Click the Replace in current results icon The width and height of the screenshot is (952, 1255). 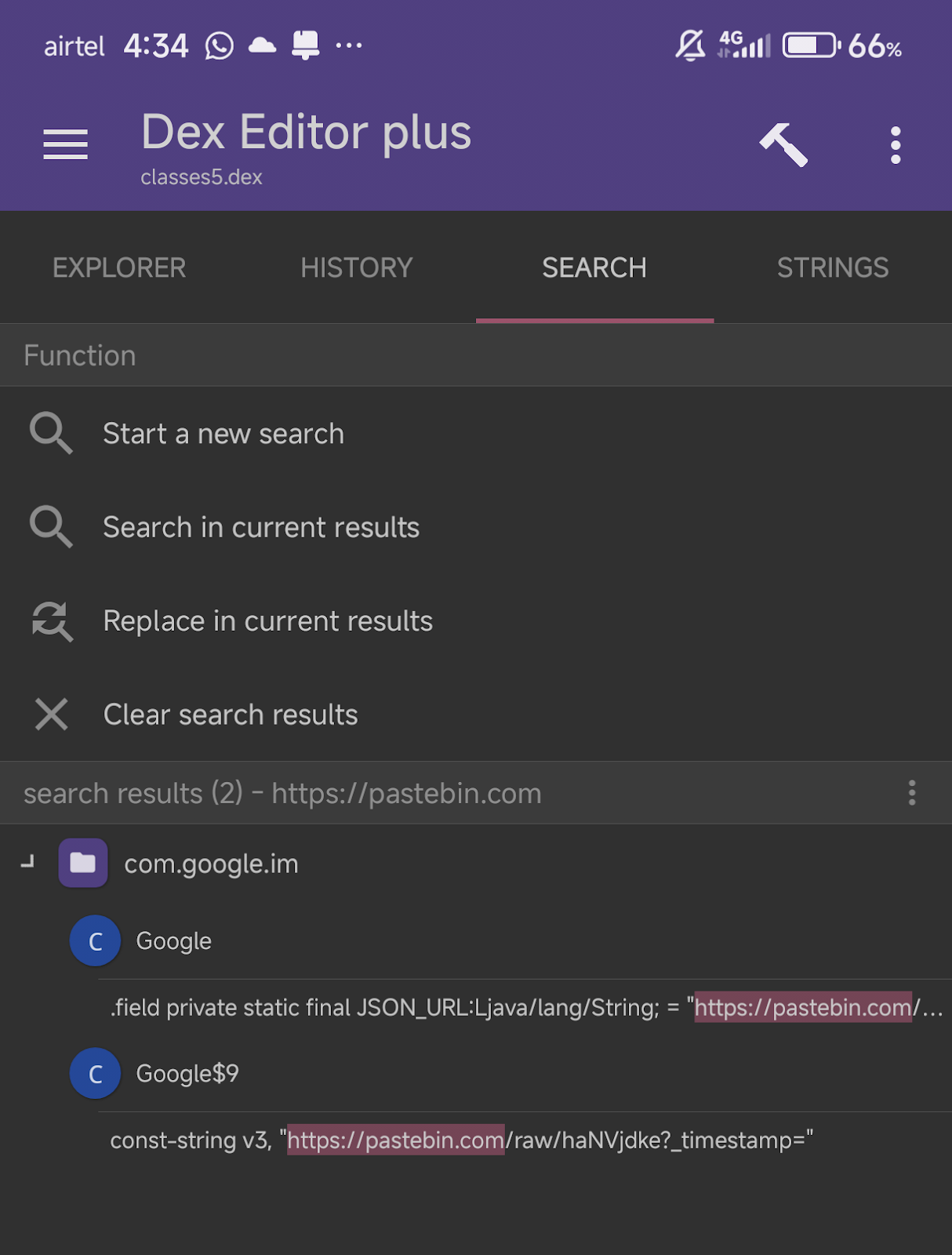[x=52, y=621]
